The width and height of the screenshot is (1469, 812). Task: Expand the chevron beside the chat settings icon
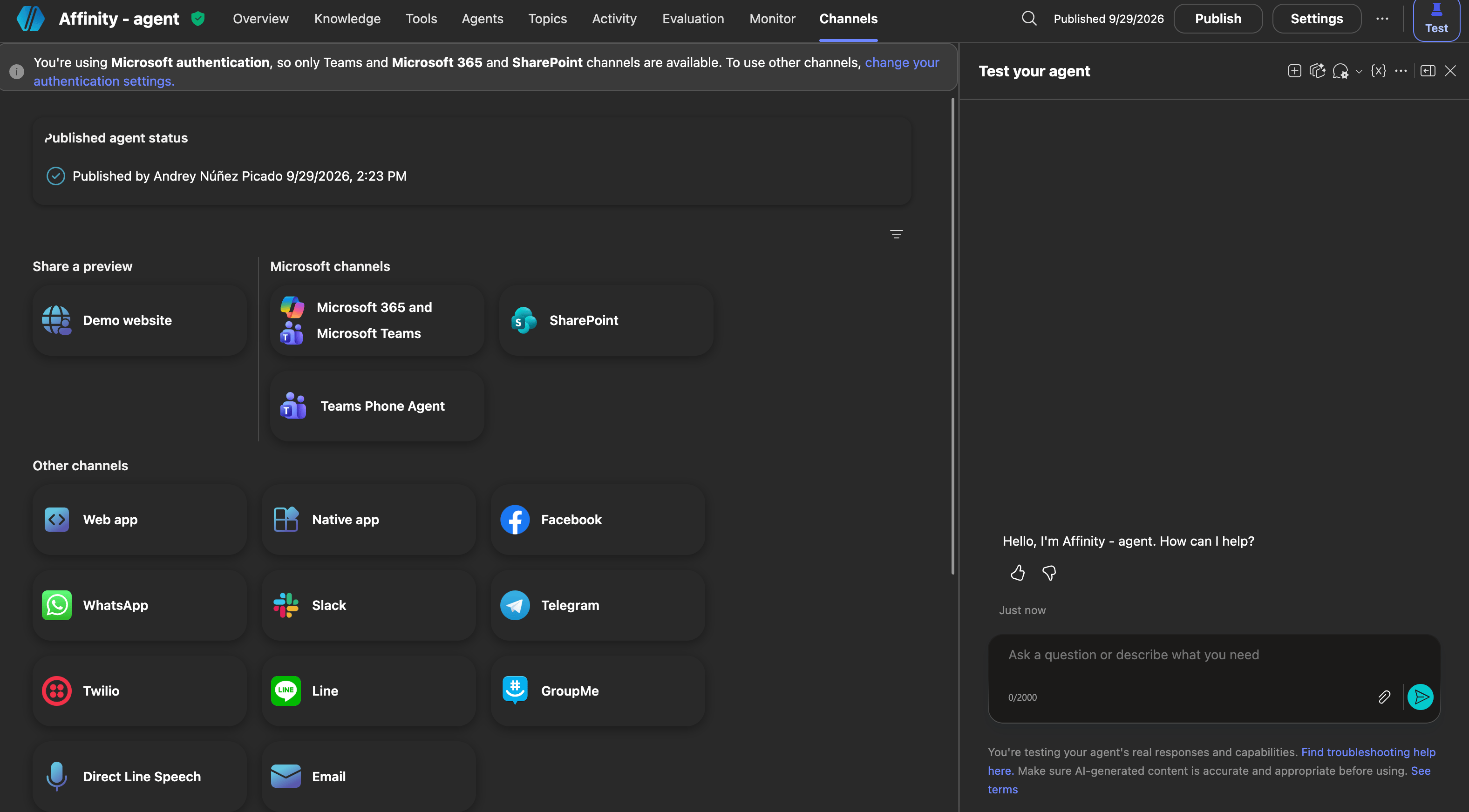1359,72
